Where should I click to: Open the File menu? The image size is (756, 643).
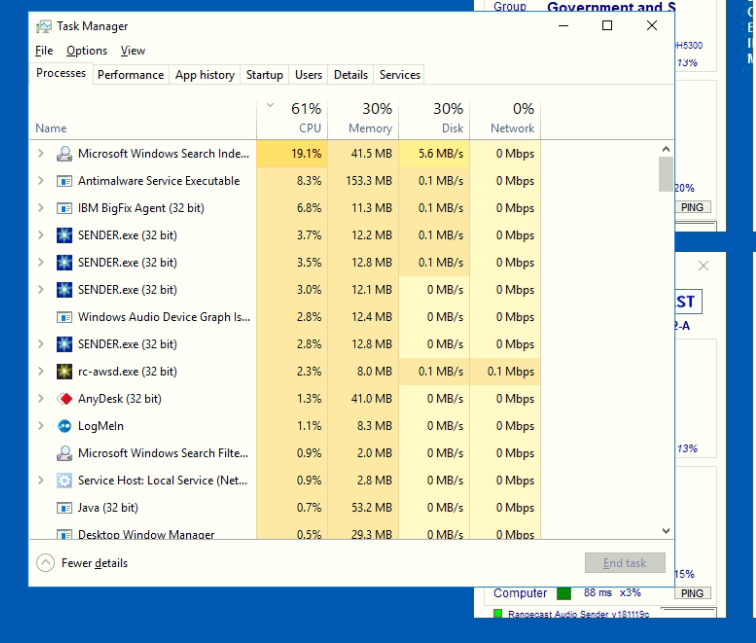[44, 51]
